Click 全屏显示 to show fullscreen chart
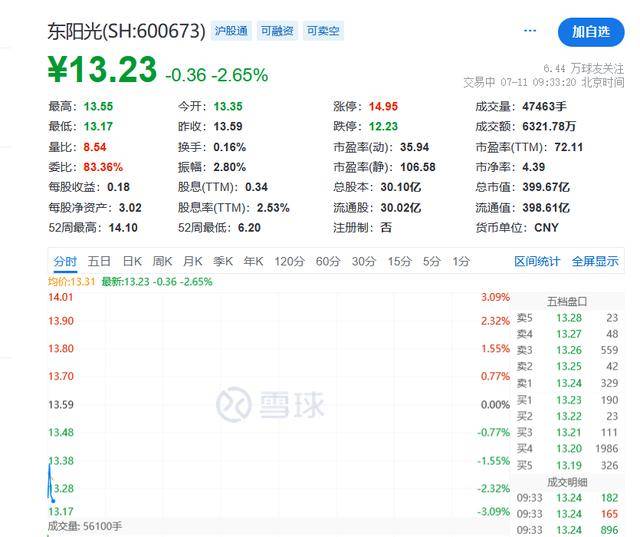640x537 pixels. [x=595, y=261]
